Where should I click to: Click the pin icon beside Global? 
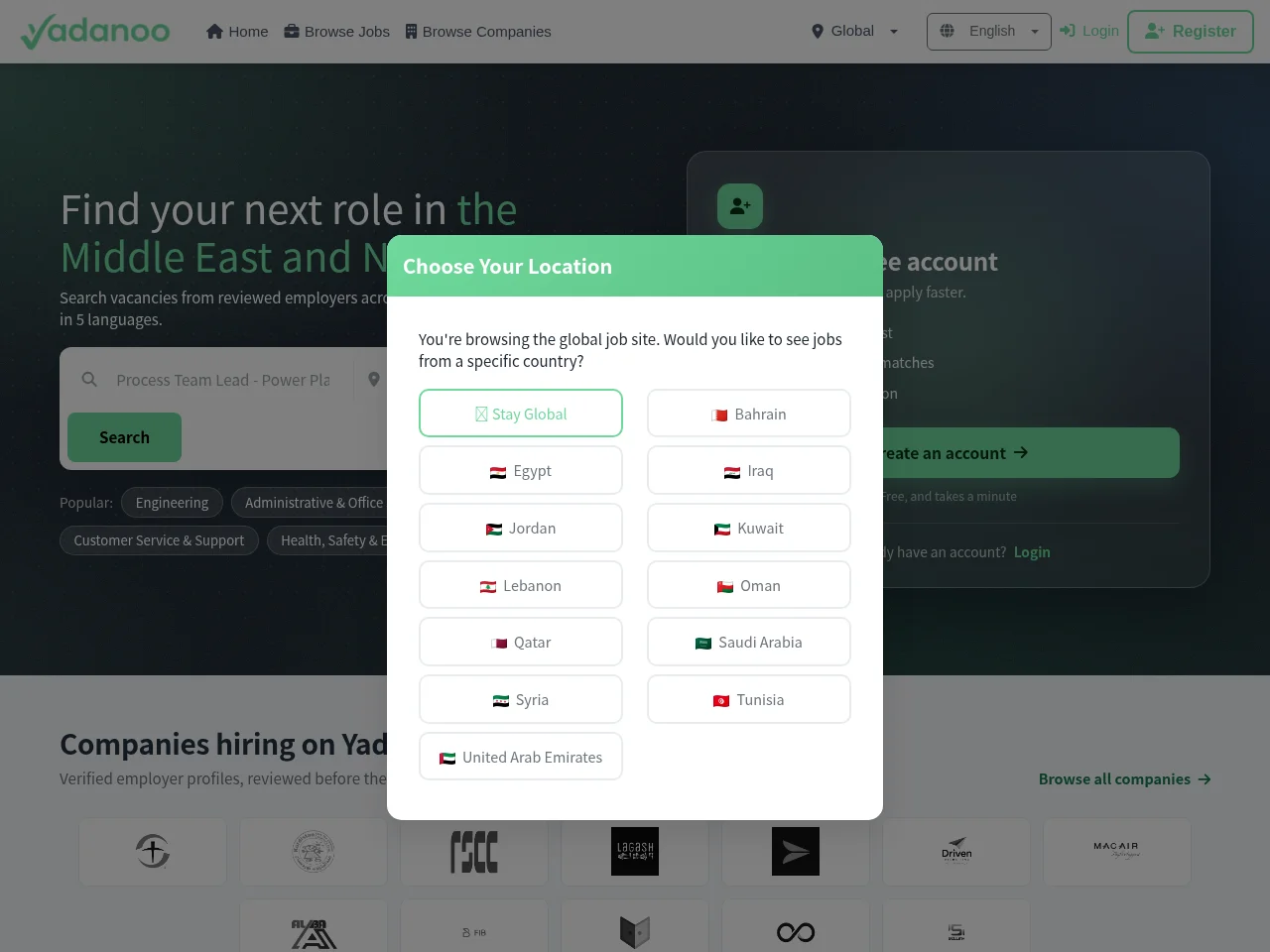tap(818, 31)
